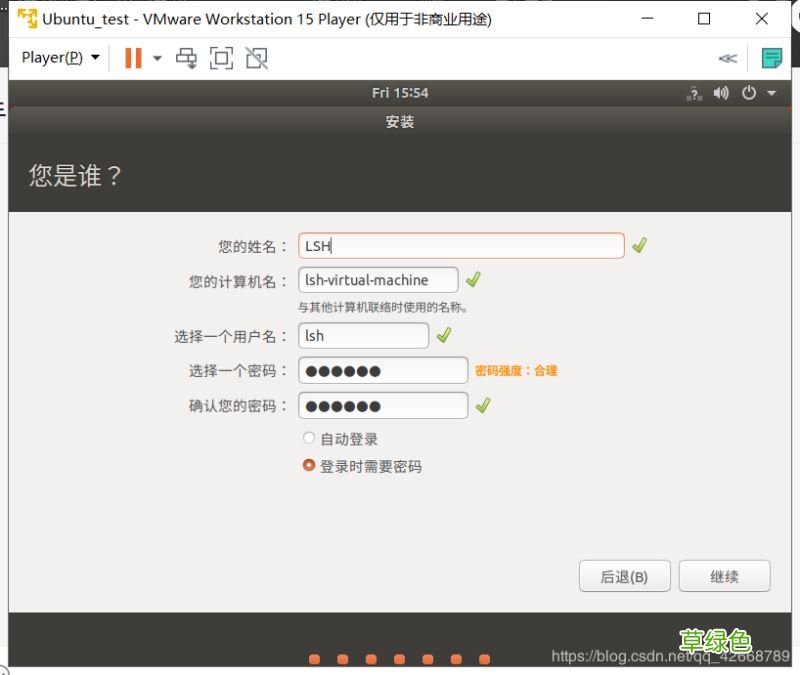Viewport: 800px width, 675px height.
Task: Open the Player(P) menu
Action: [x=60, y=58]
